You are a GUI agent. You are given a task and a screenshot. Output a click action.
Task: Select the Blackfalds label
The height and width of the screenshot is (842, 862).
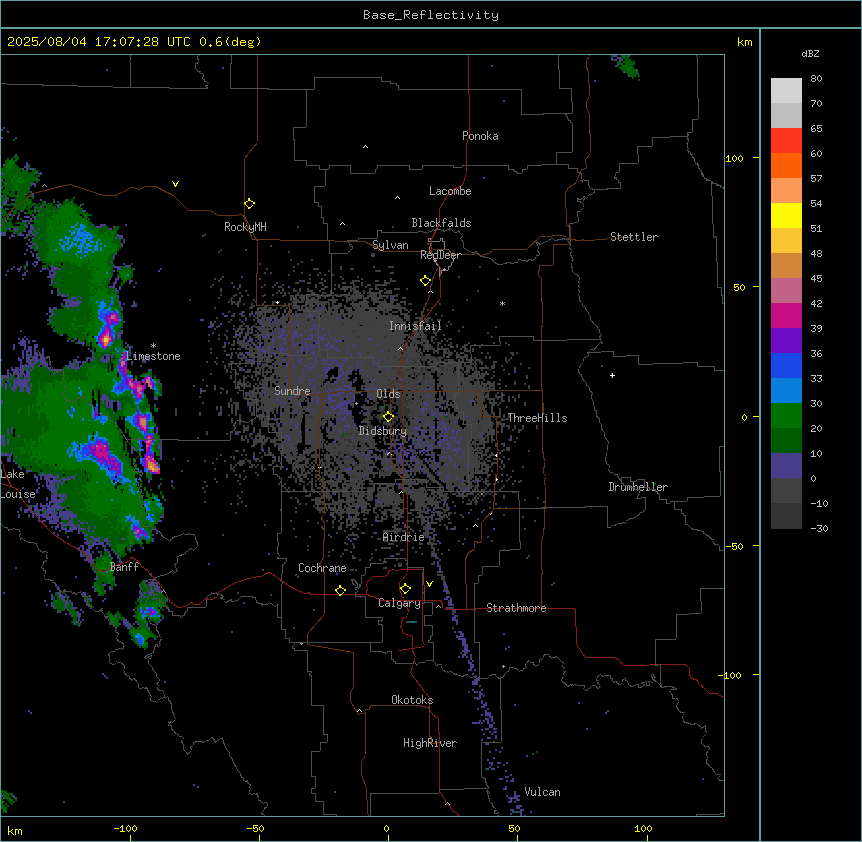coord(441,223)
